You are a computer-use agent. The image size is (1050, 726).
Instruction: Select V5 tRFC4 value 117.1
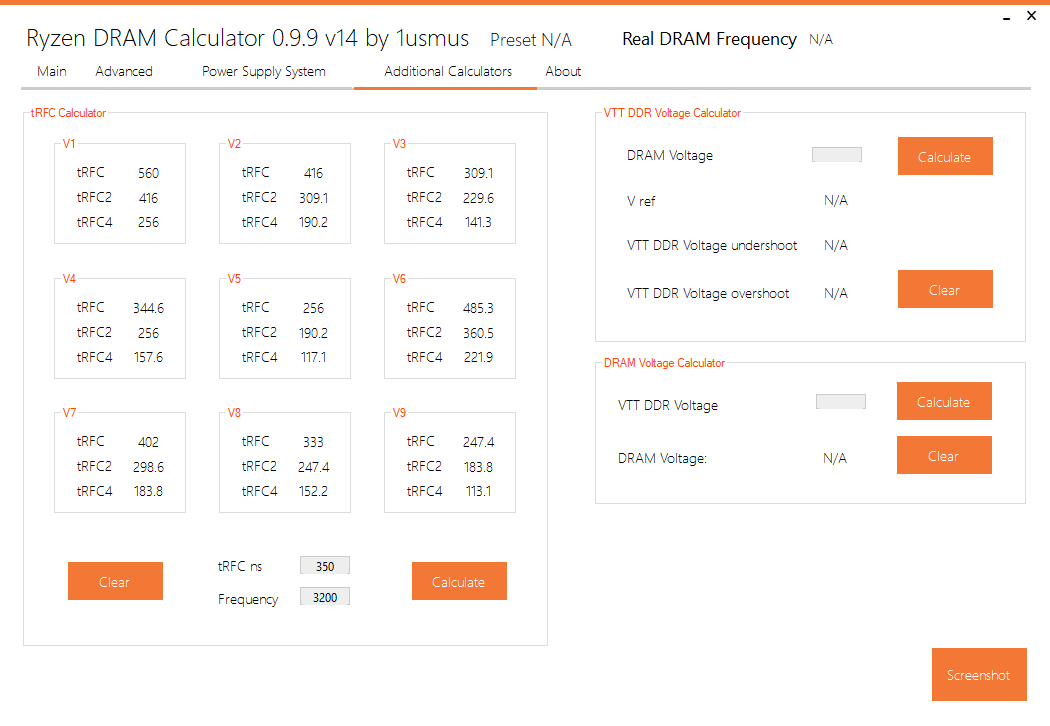[x=313, y=358]
